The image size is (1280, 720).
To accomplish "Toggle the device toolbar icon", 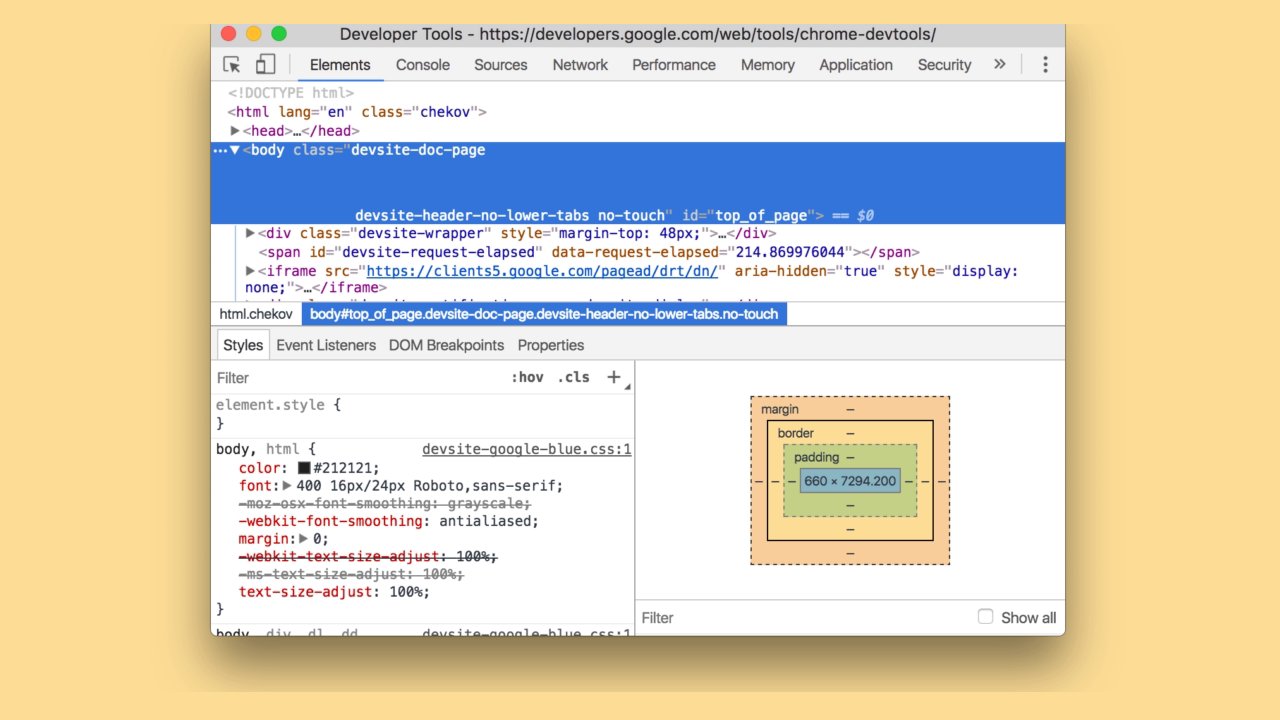I will pyautogui.click(x=265, y=65).
